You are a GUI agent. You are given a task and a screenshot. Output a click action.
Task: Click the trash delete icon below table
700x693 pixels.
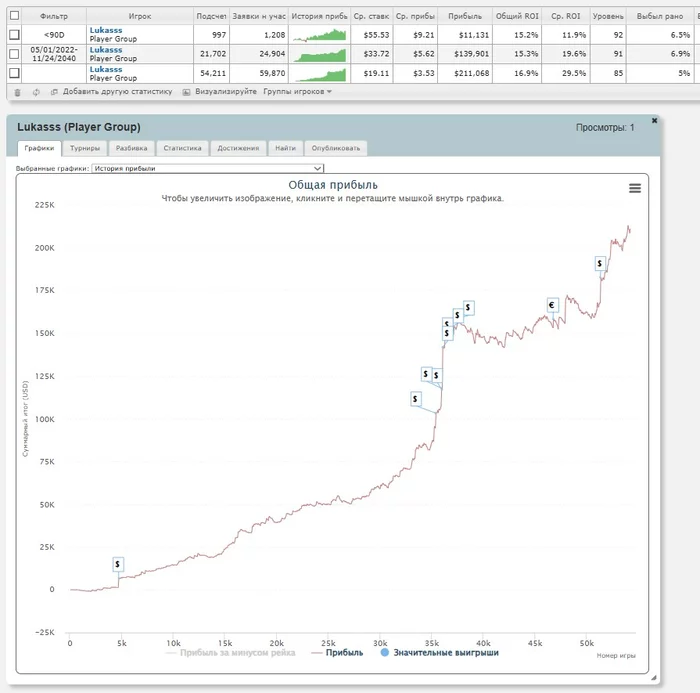coord(17,92)
